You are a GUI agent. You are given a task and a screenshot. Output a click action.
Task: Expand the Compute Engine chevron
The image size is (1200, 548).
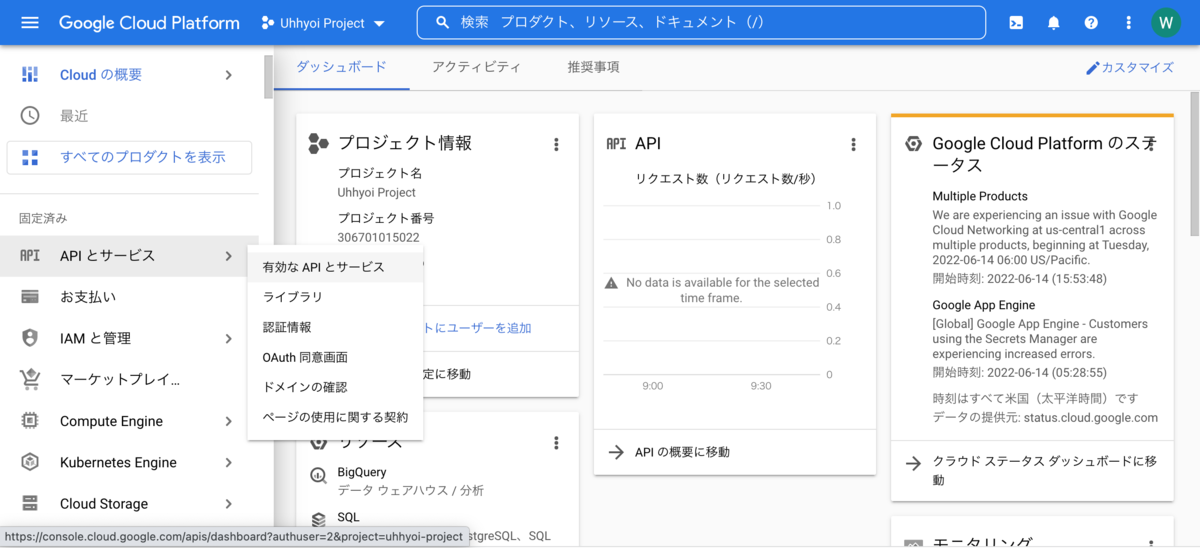(x=229, y=421)
